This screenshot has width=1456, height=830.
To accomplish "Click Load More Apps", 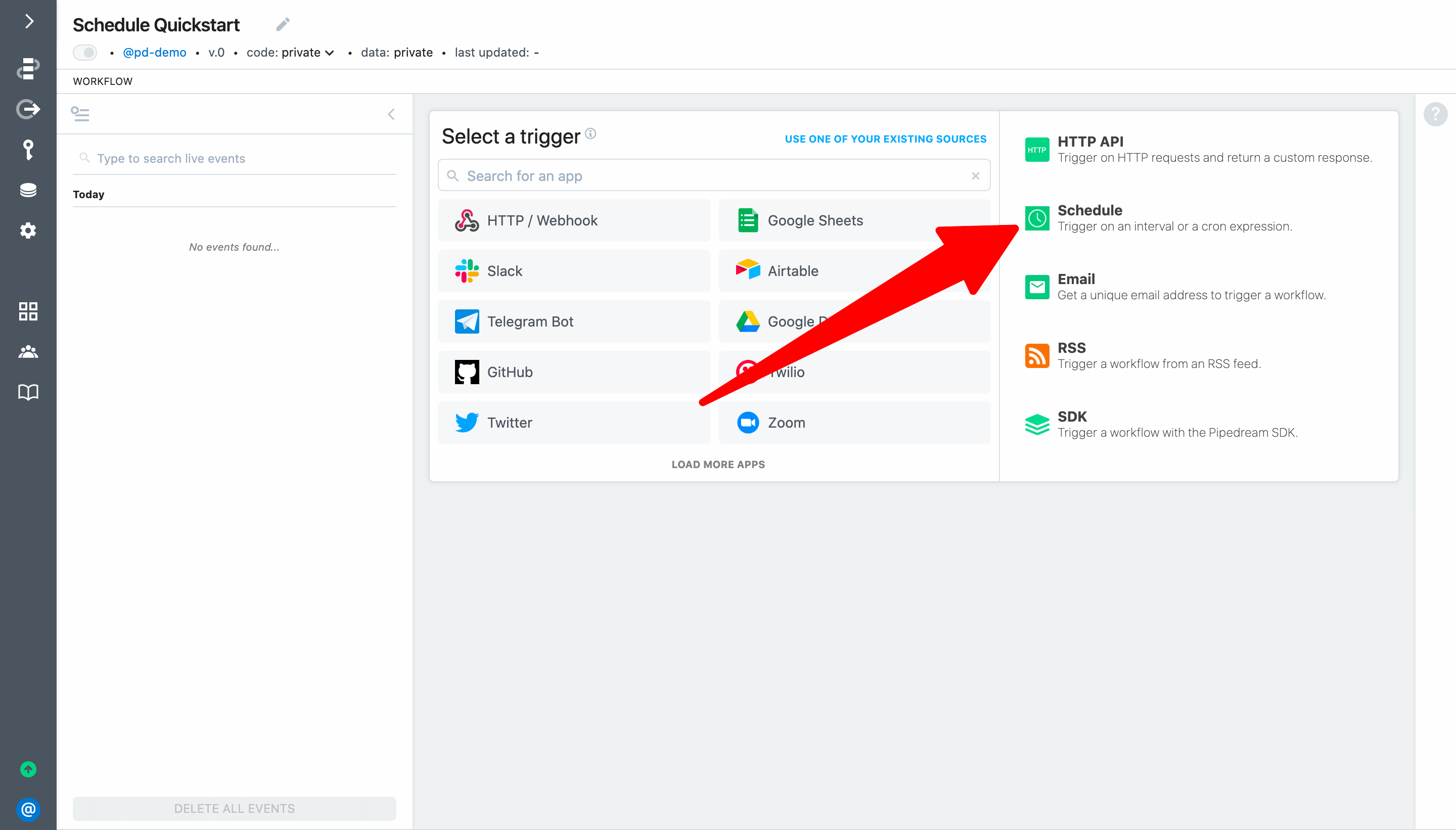I will pyautogui.click(x=718, y=464).
